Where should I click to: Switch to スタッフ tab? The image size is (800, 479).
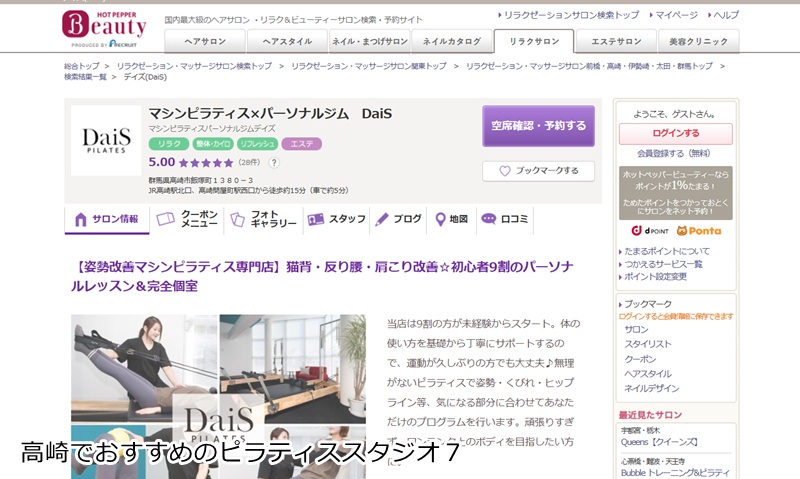(337, 219)
